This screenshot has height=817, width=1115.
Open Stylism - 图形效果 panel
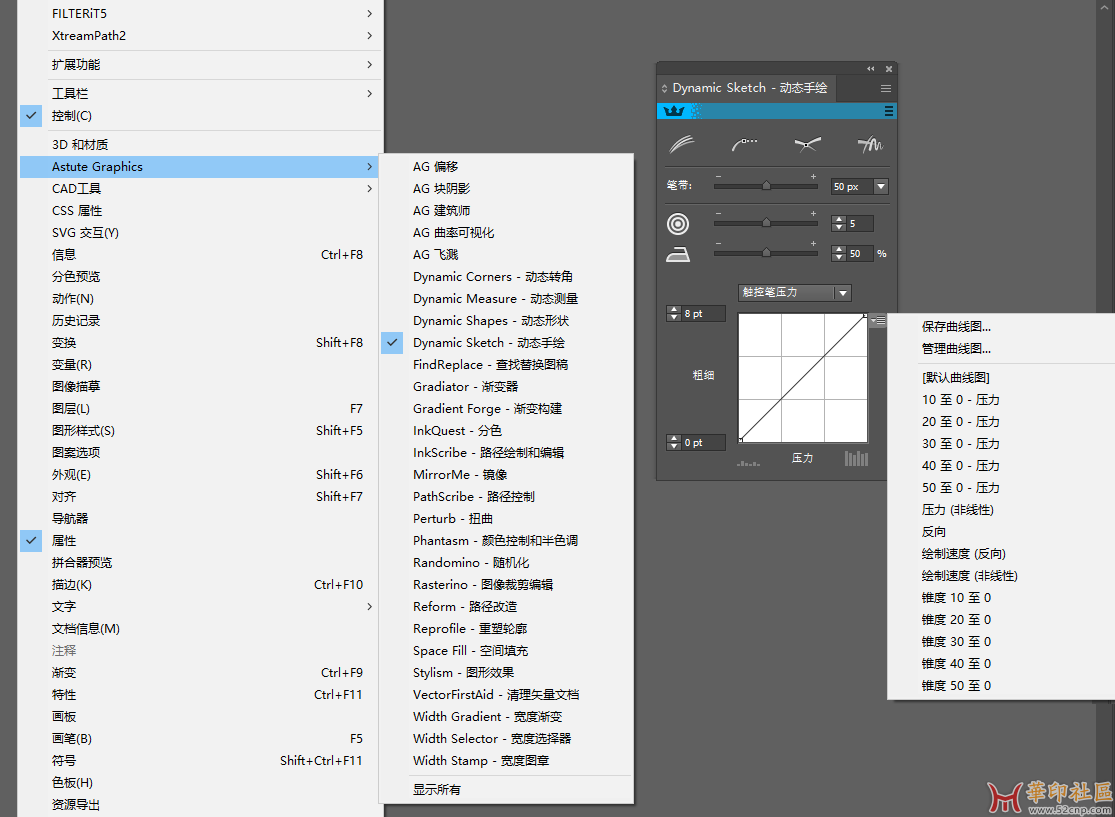506,673
